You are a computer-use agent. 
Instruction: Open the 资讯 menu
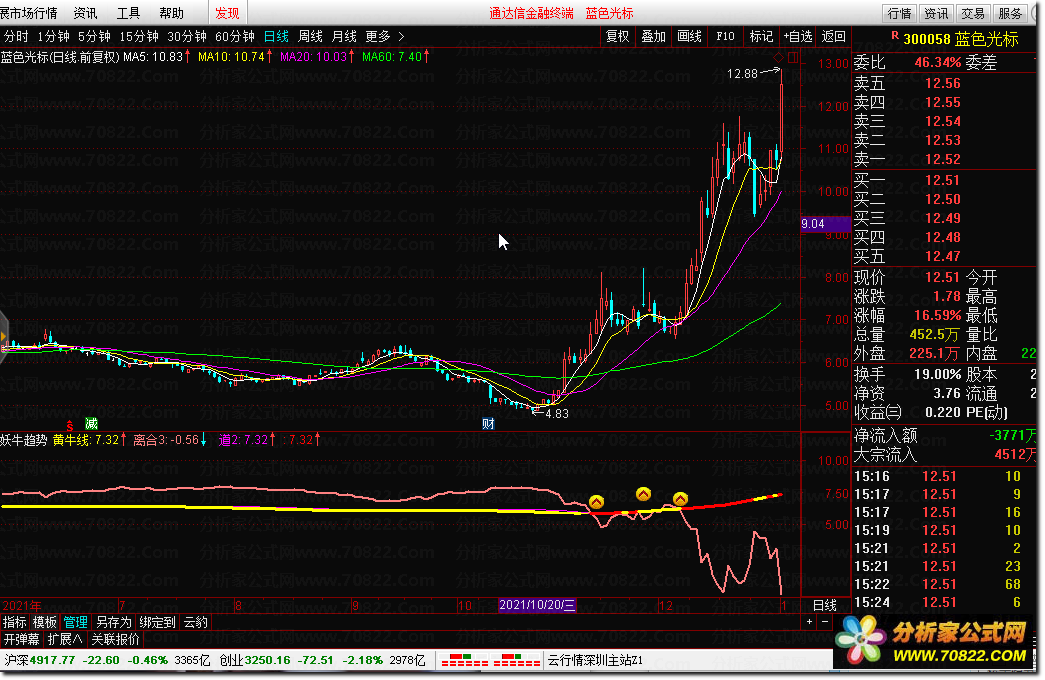85,13
